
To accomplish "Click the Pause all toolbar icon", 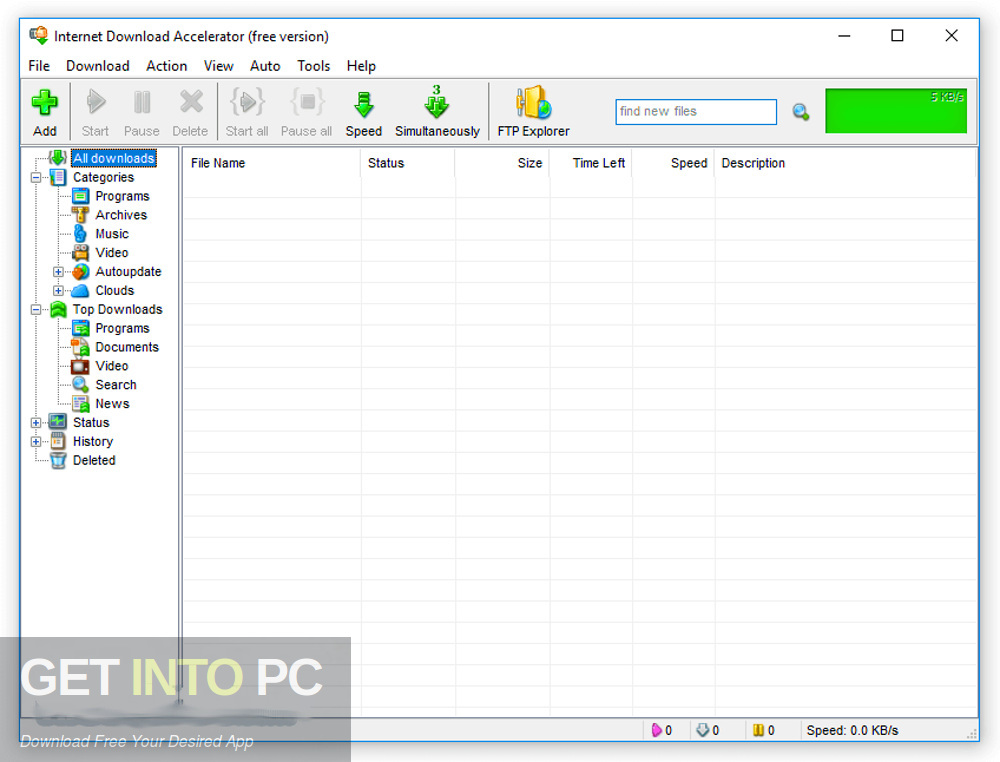I will click(307, 102).
